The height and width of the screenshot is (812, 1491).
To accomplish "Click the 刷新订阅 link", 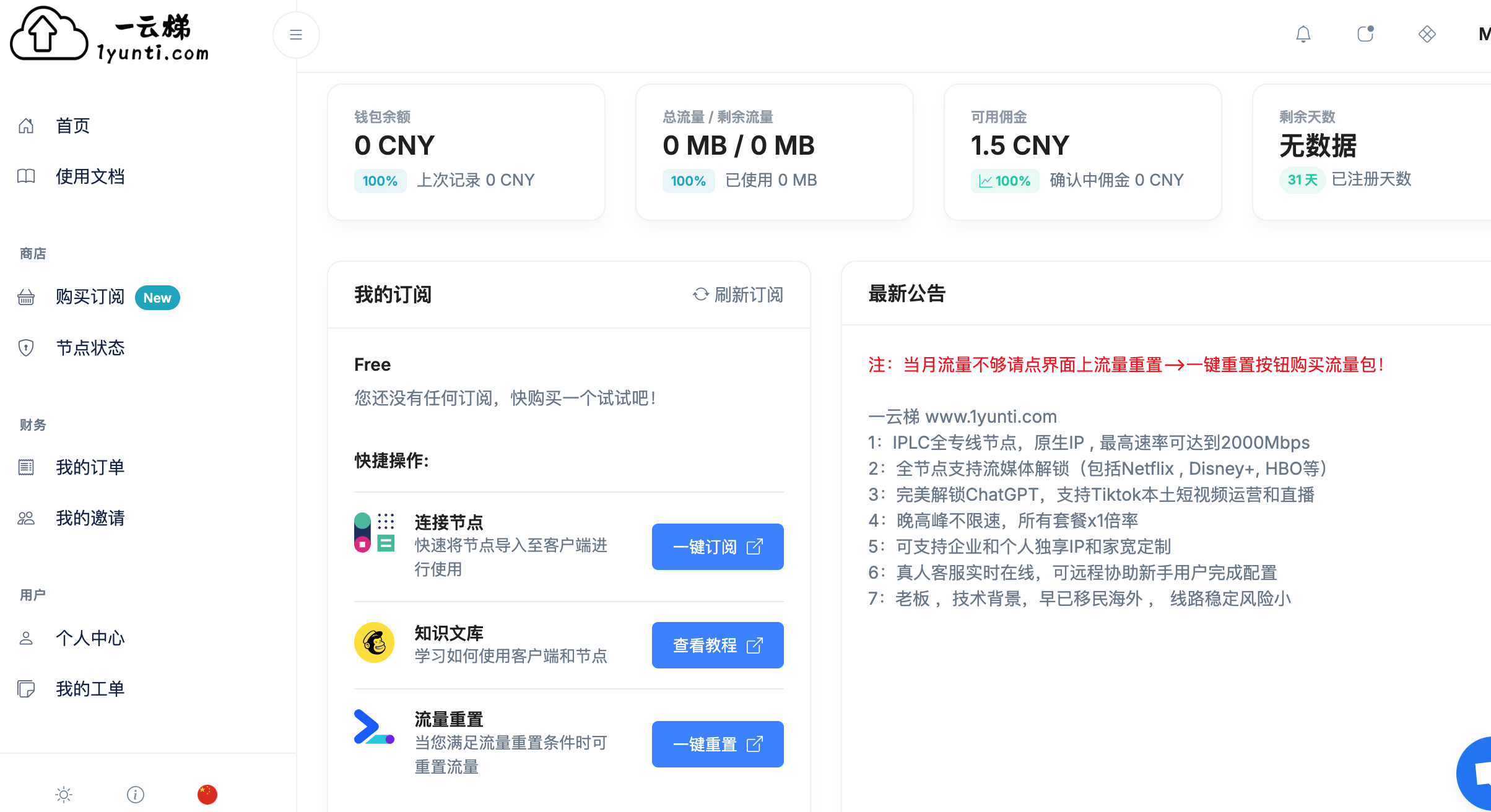I will [738, 295].
